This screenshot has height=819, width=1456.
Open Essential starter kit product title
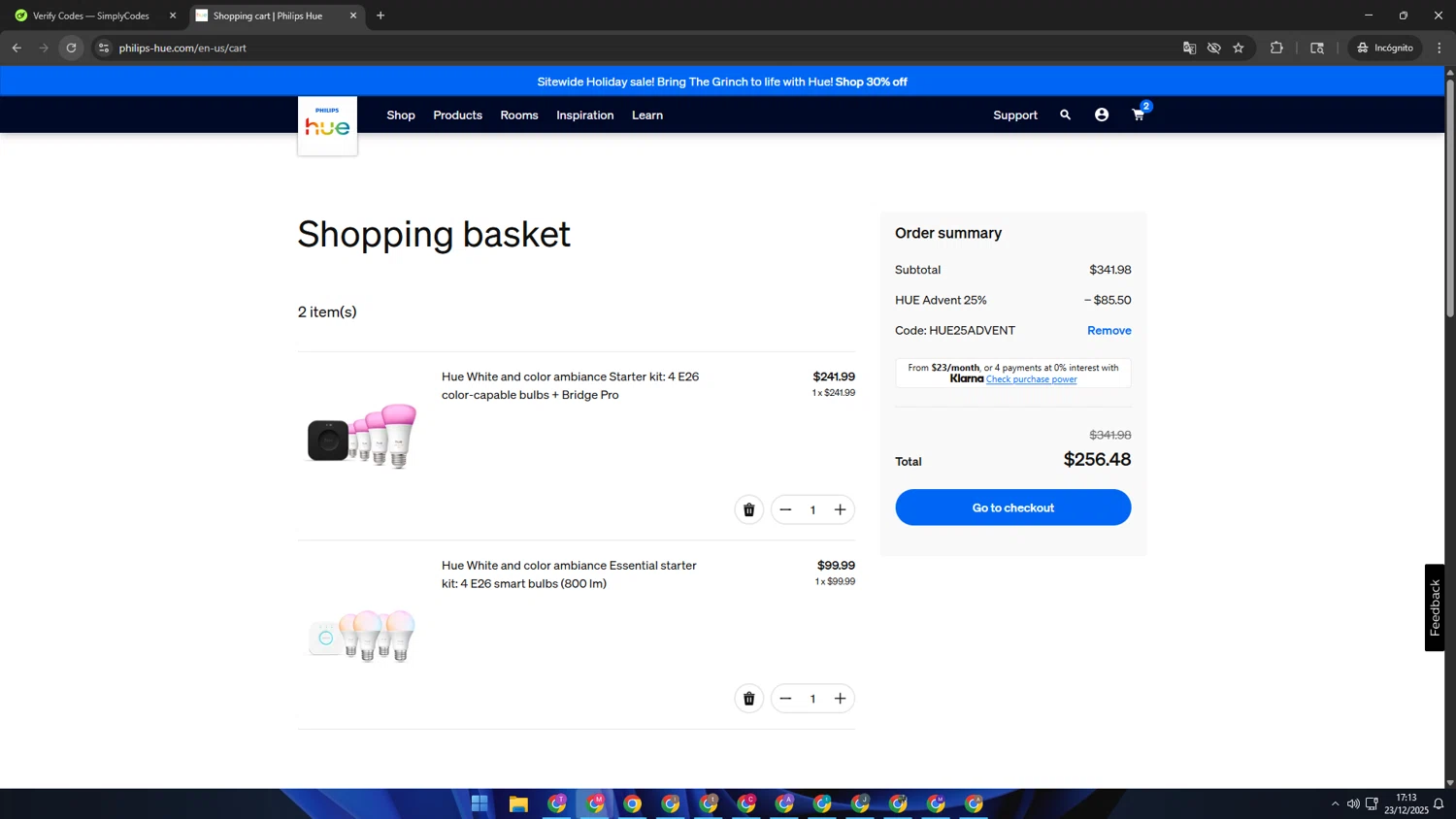click(x=569, y=574)
